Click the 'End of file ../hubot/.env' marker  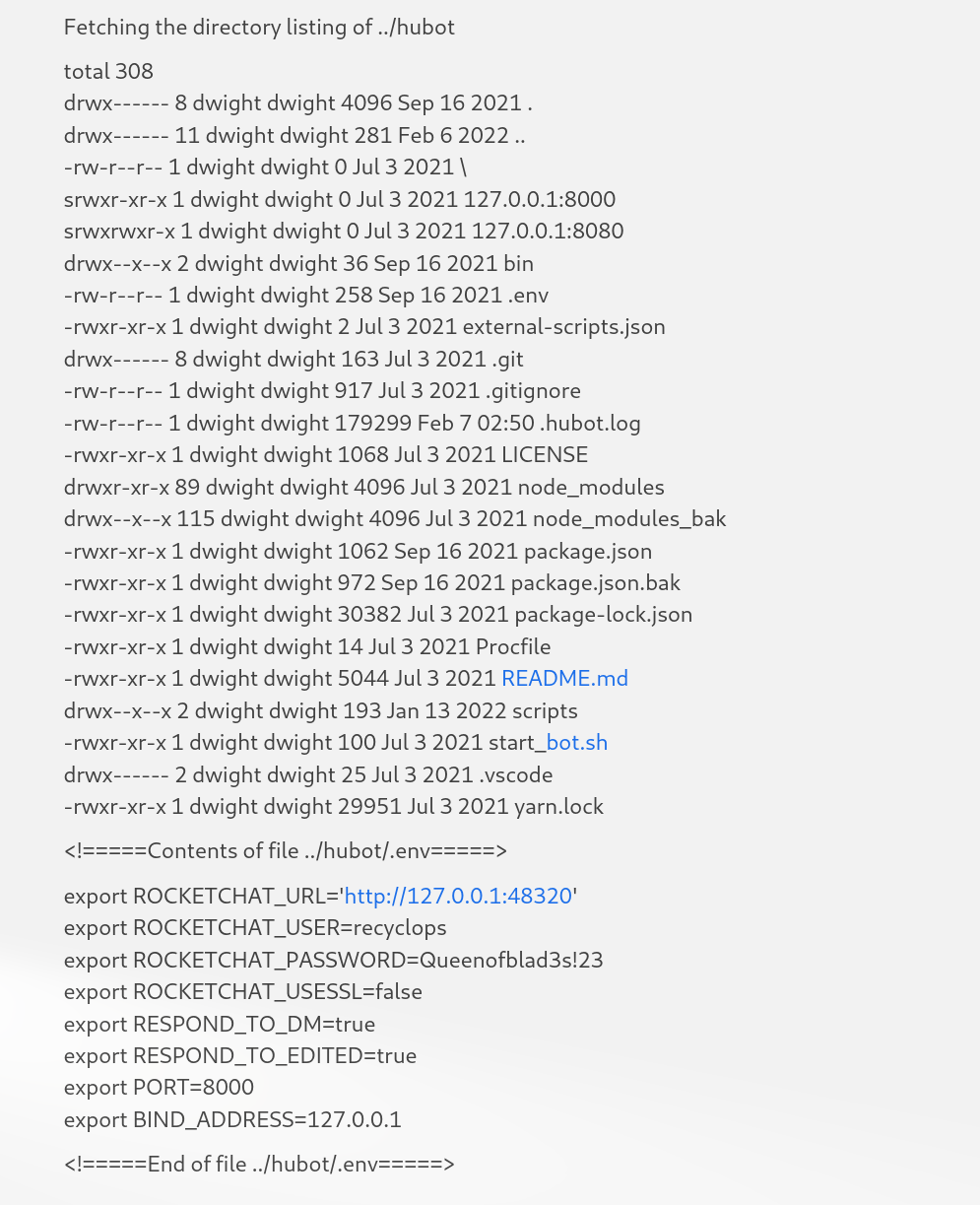259,1164
